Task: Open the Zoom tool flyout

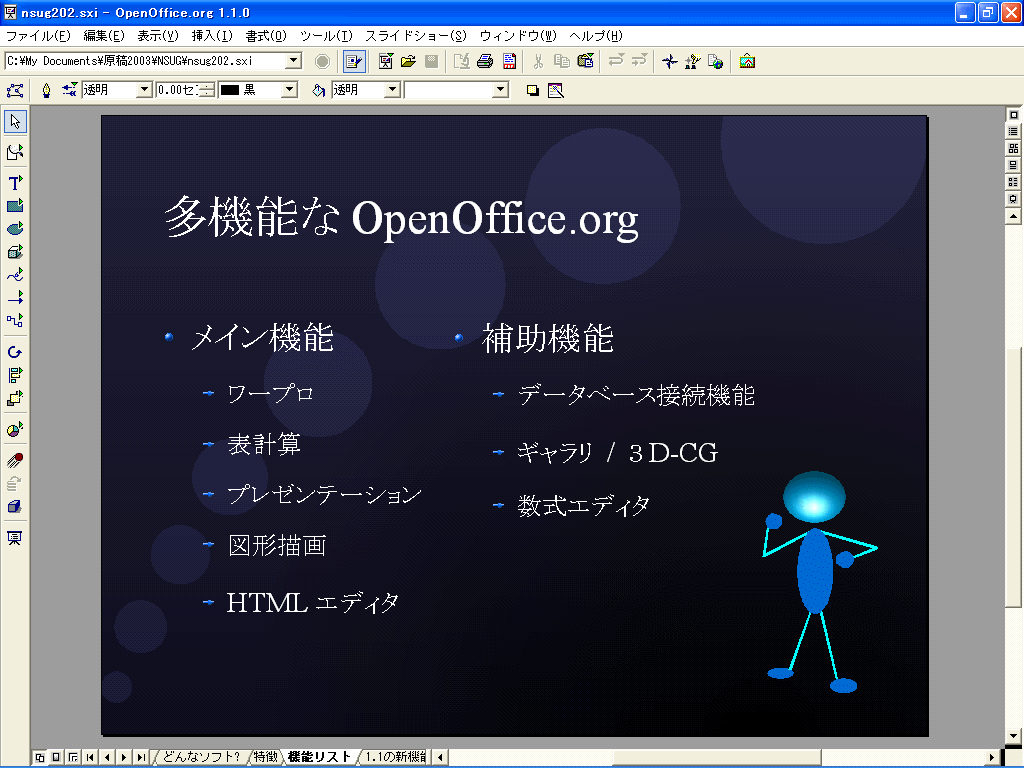Action: (x=15, y=152)
